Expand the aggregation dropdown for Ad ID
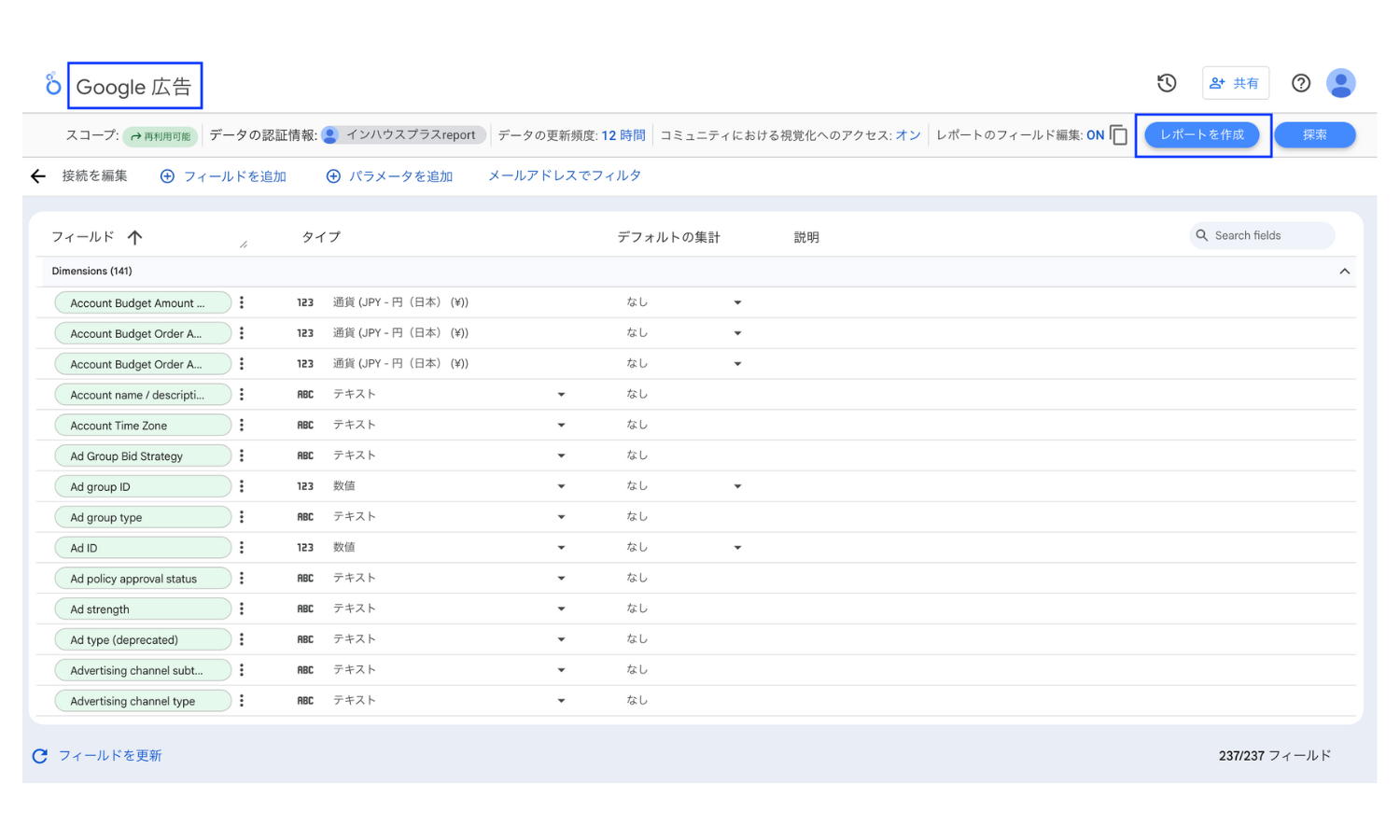This screenshot has width=1400, height=840. 737,547
